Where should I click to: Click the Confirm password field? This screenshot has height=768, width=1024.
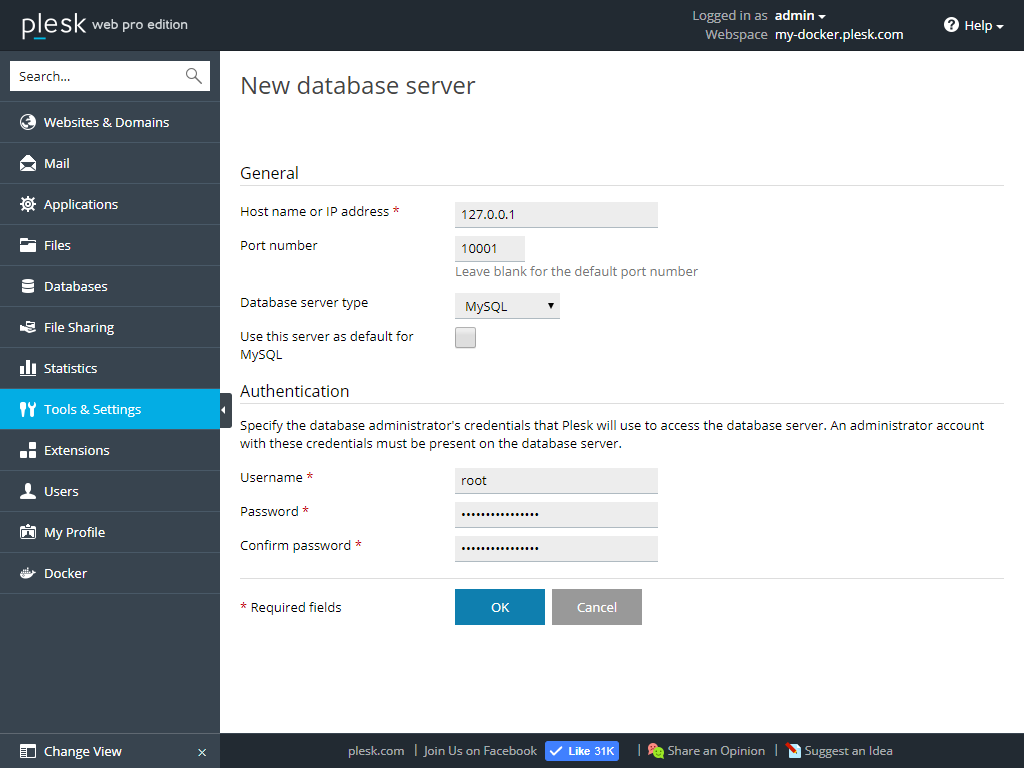pyautogui.click(x=556, y=549)
